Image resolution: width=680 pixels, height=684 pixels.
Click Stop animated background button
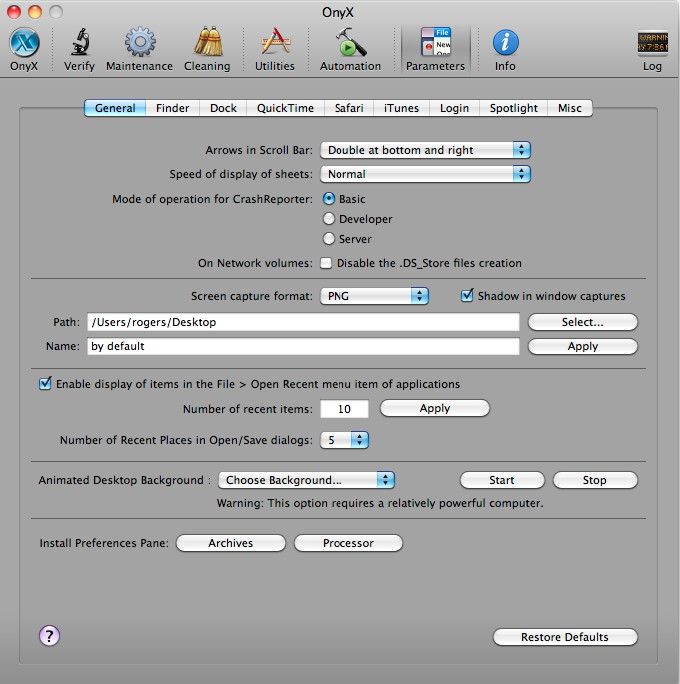(x=595, y=480)
